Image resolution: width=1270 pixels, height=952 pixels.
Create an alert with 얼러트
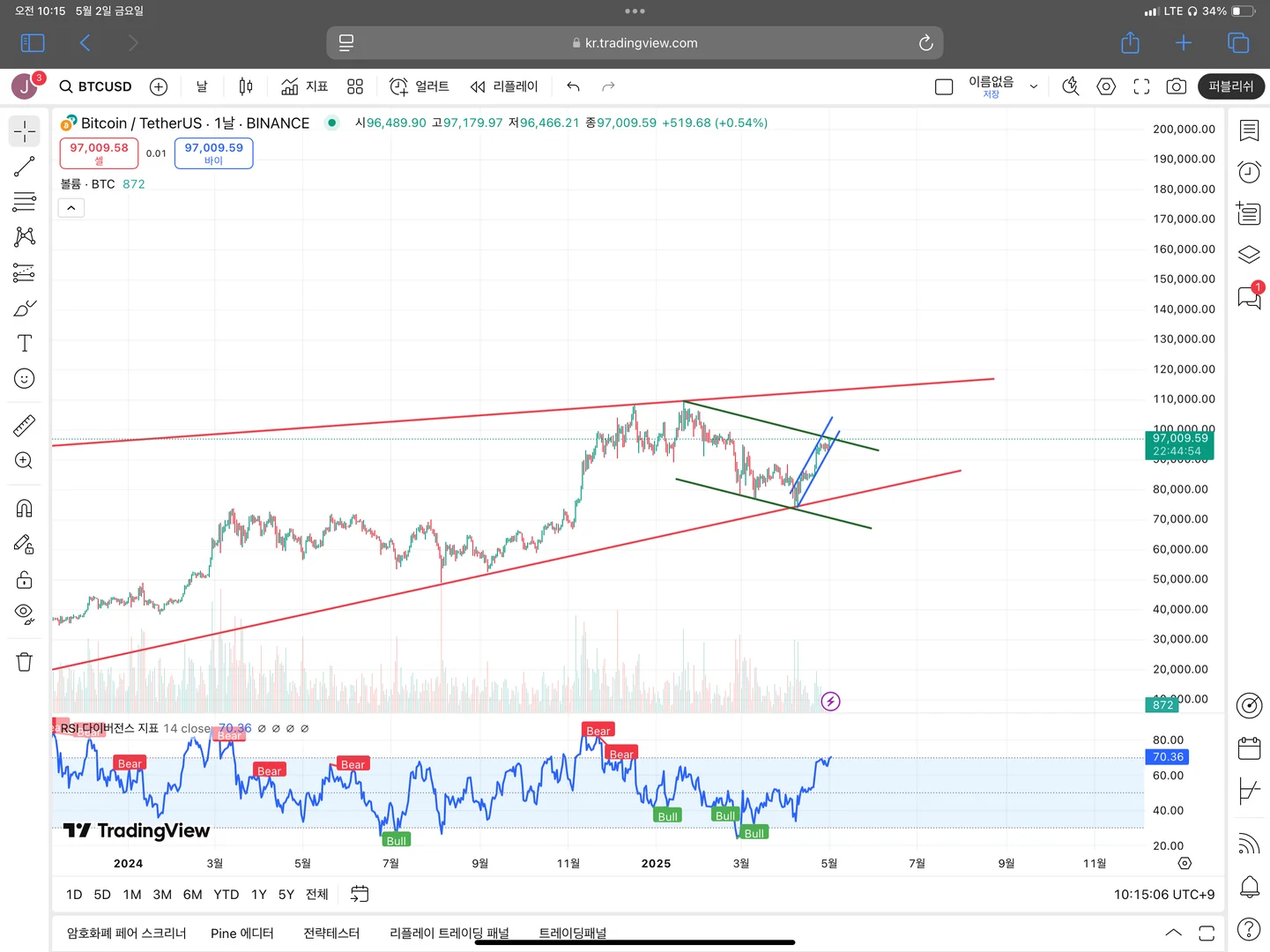click(420, 86)
